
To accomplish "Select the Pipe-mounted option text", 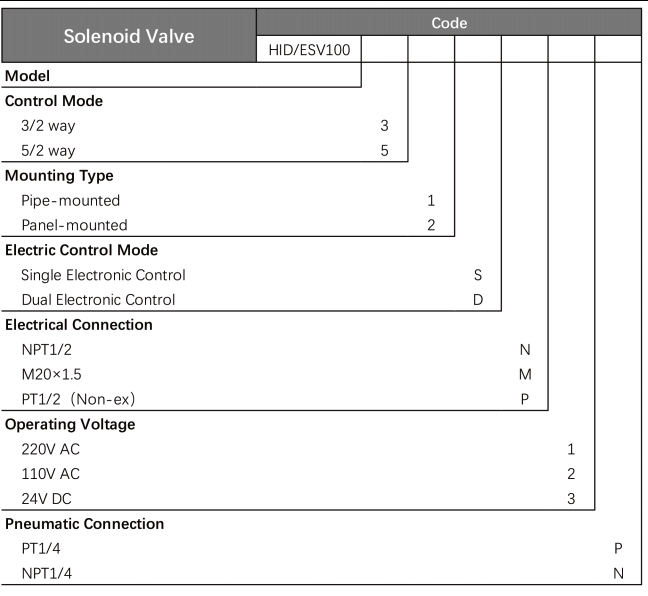I will [70, 201].
